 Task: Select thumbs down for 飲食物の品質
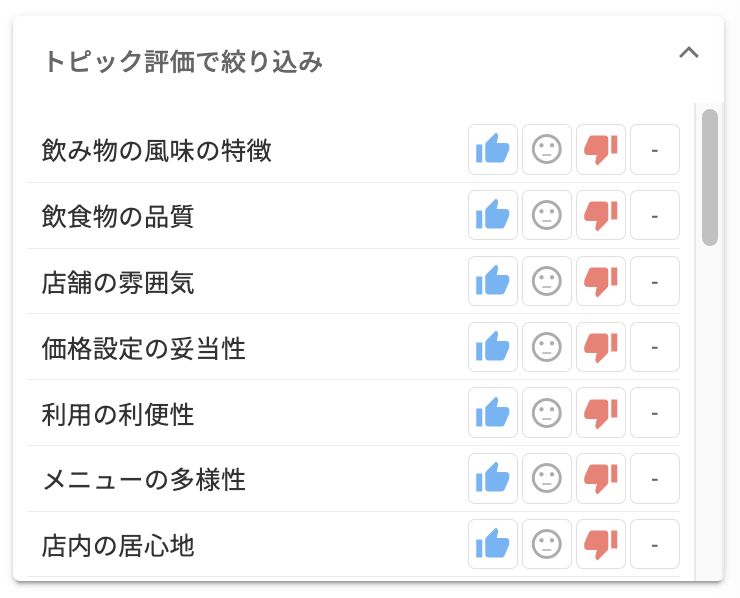[x=601, y=215]
